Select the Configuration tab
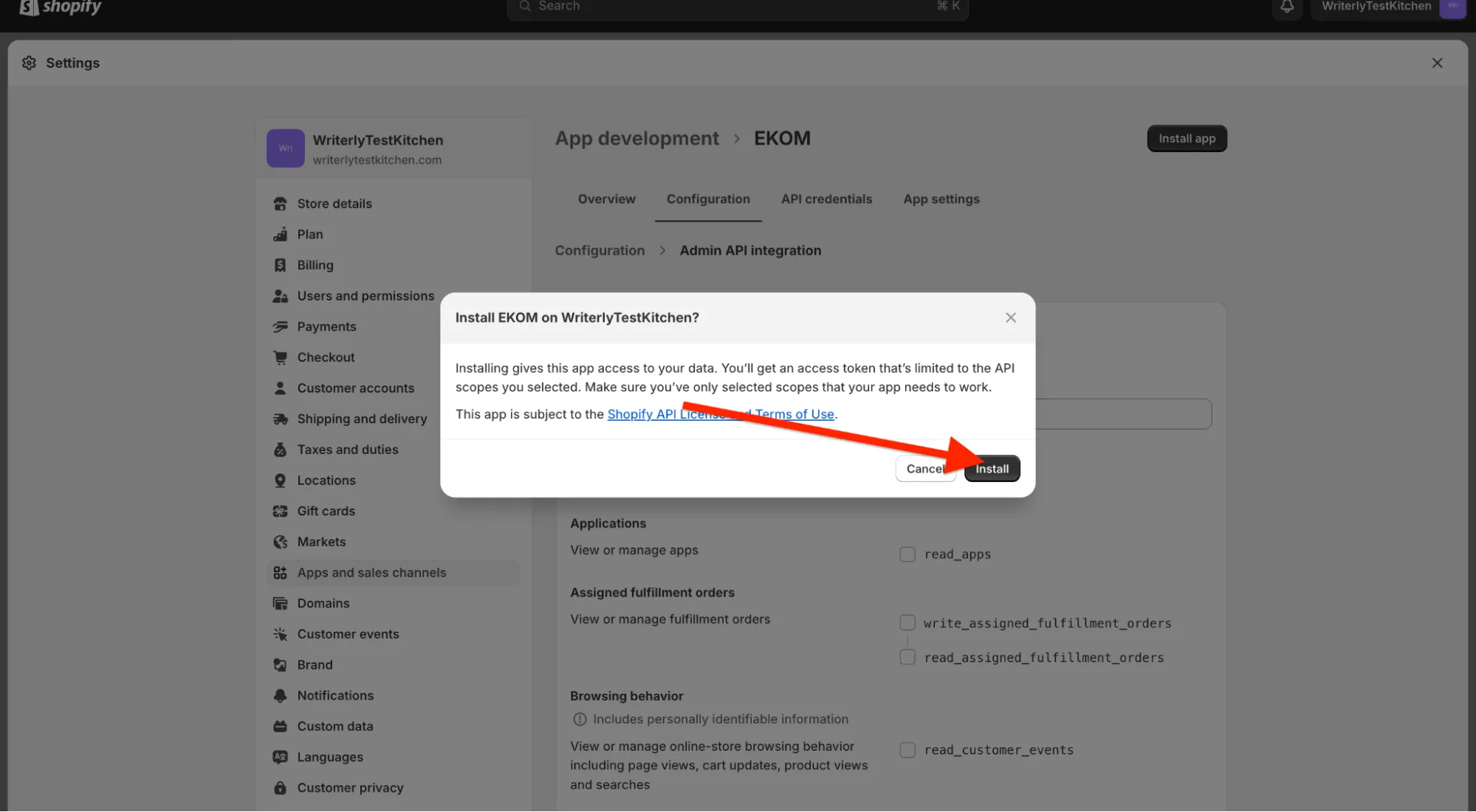This screenshot has height=812, width=1476. tap(708, 199)
